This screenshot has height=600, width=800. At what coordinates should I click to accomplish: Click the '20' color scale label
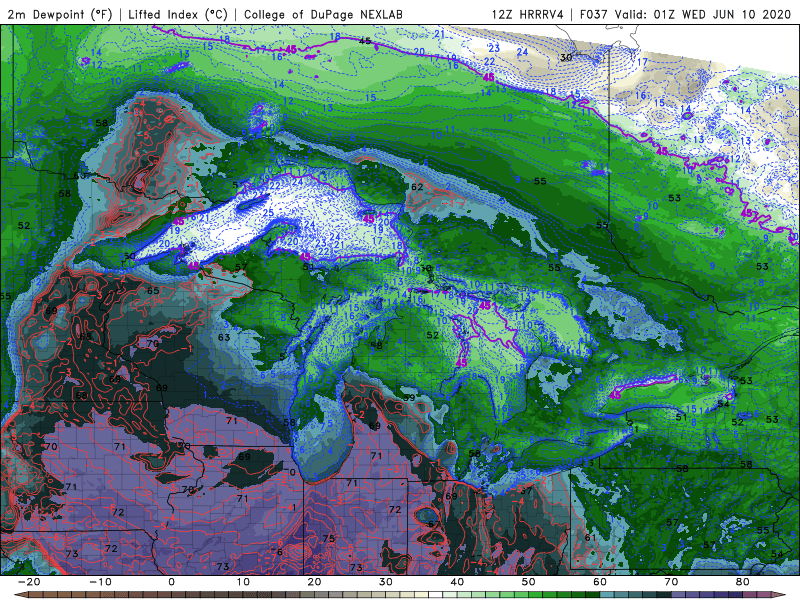(x=314, y=582)
